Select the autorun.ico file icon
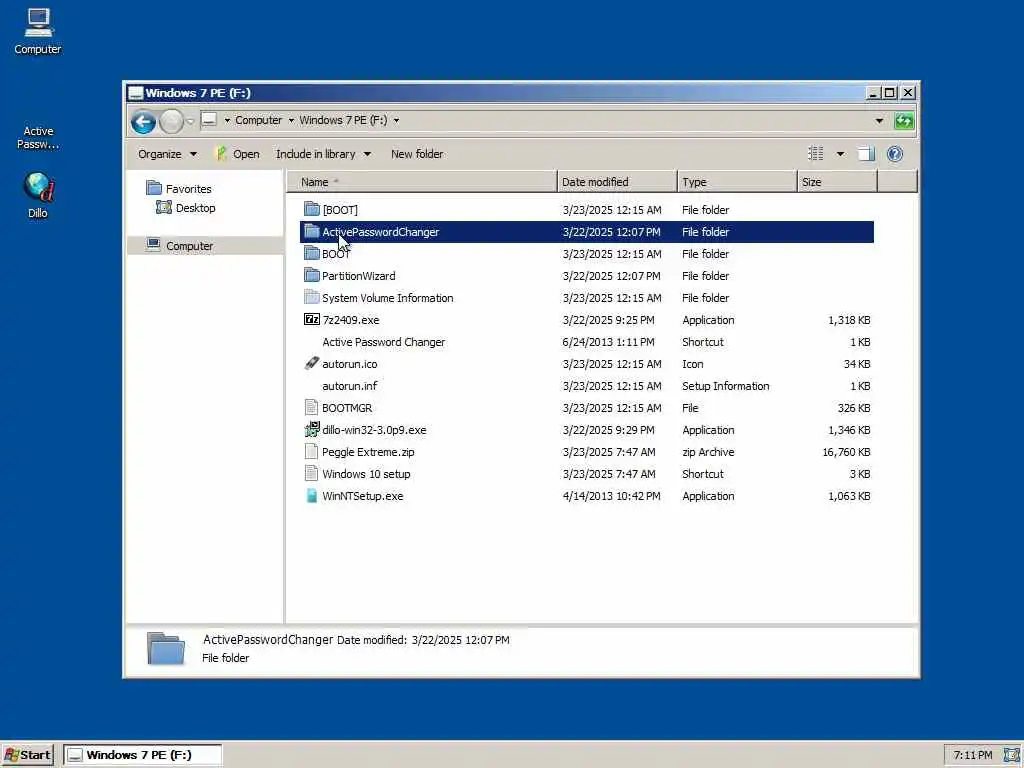The image size is (1024, 768). point(312,363)
